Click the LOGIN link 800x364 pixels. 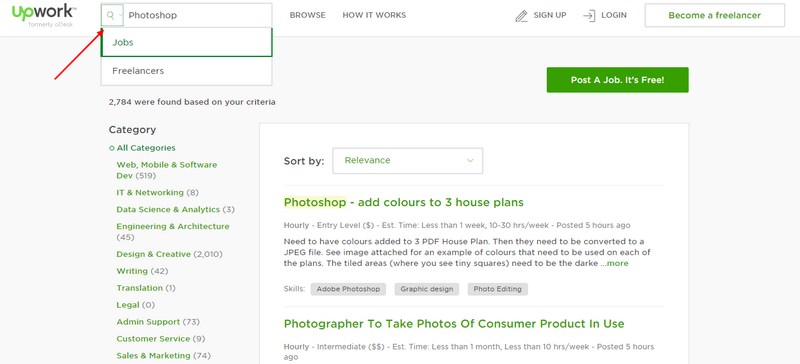(x=614, y=15)
